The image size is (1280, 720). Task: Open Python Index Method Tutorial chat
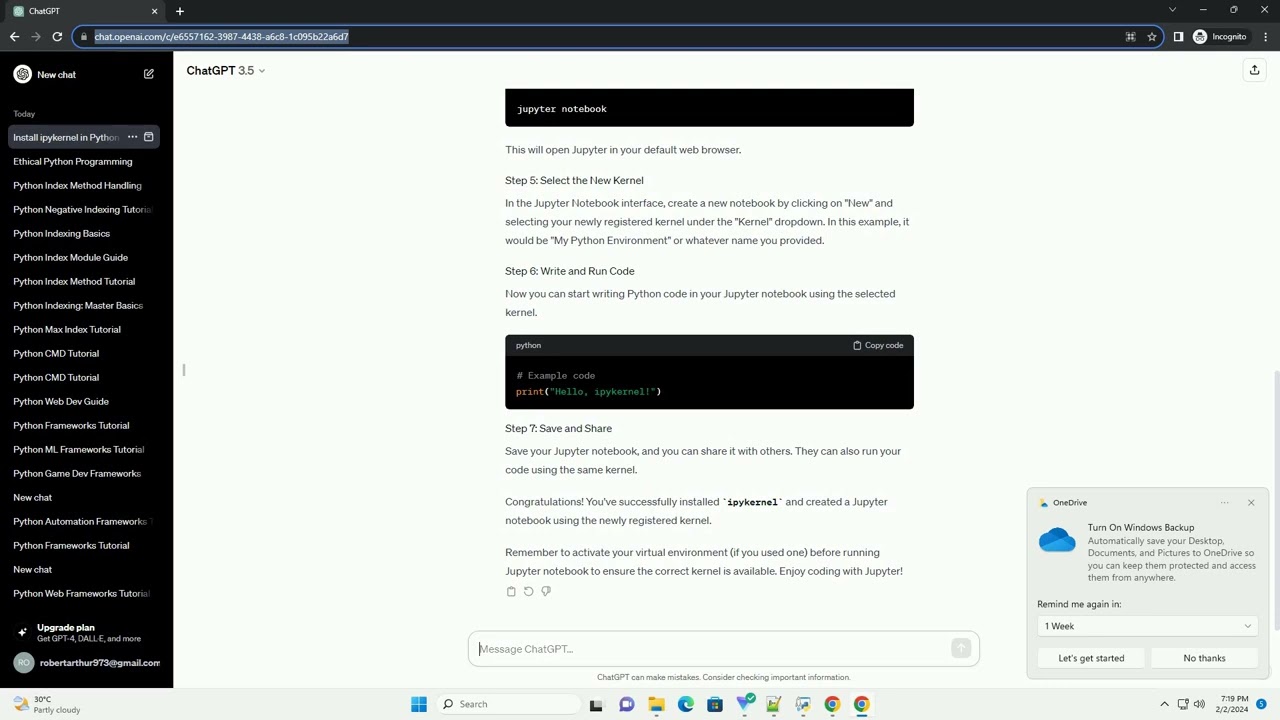[x=84, y=281]
